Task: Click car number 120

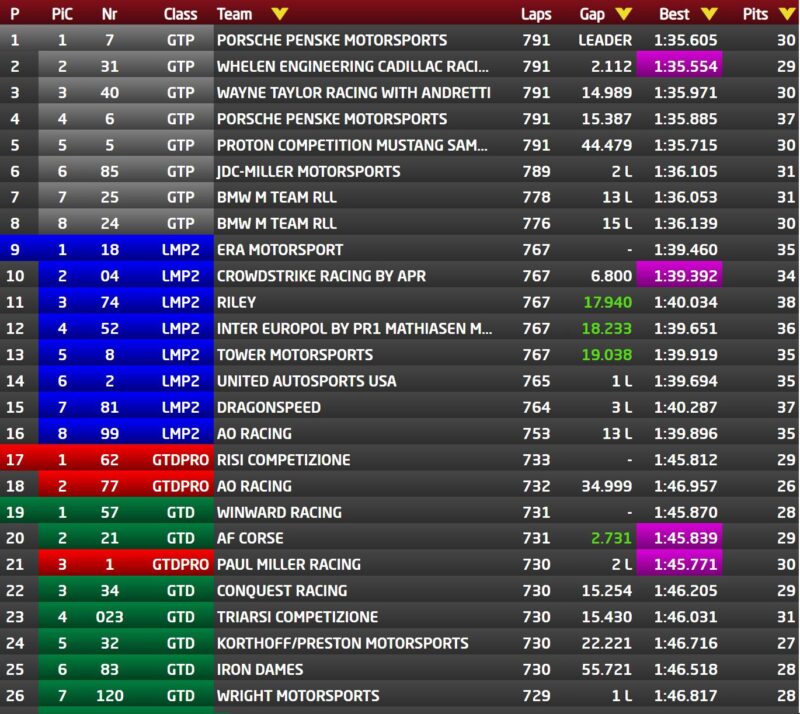Action: pyautogui.click(x=109, y=696)
